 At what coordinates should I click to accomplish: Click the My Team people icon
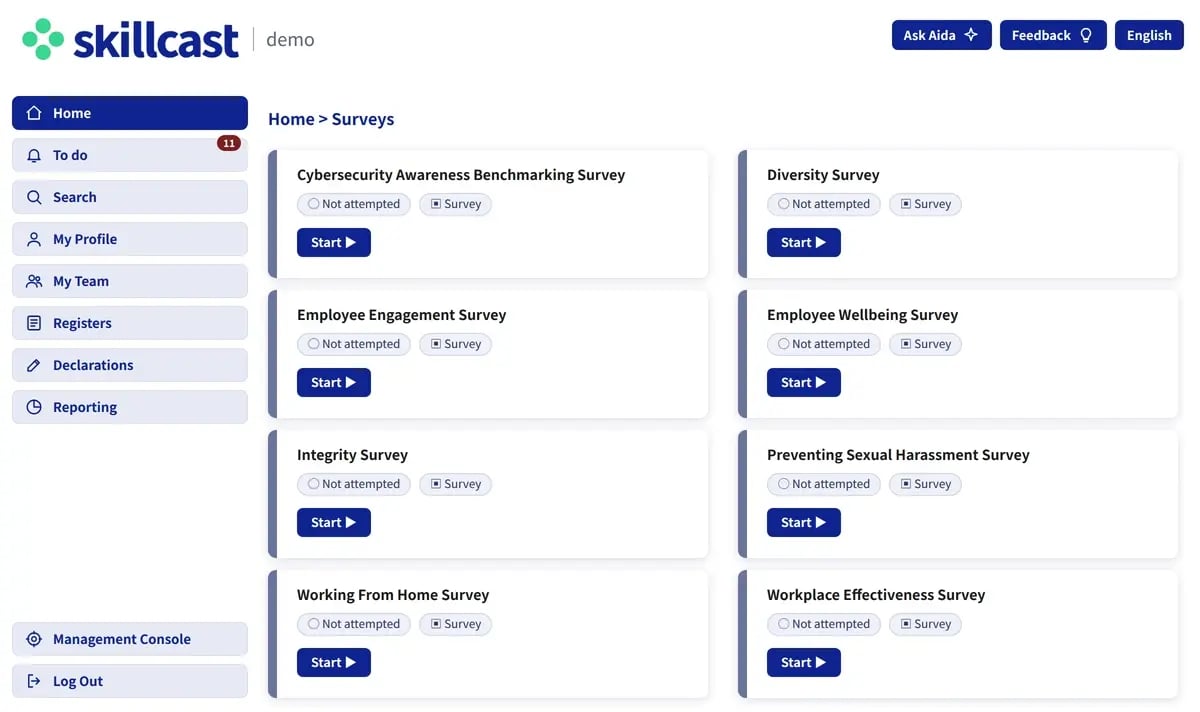coord(34,281)
